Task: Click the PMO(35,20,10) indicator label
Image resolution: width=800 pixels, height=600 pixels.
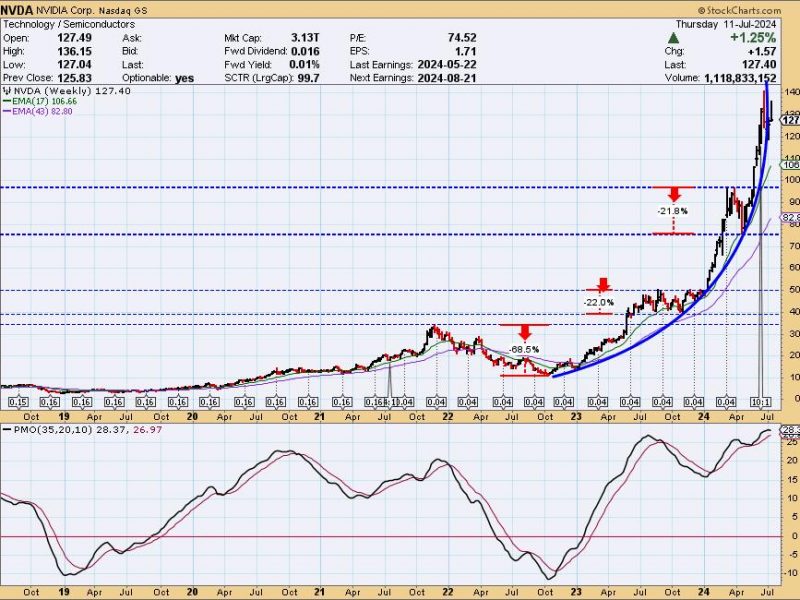Action: coord(53,430)
